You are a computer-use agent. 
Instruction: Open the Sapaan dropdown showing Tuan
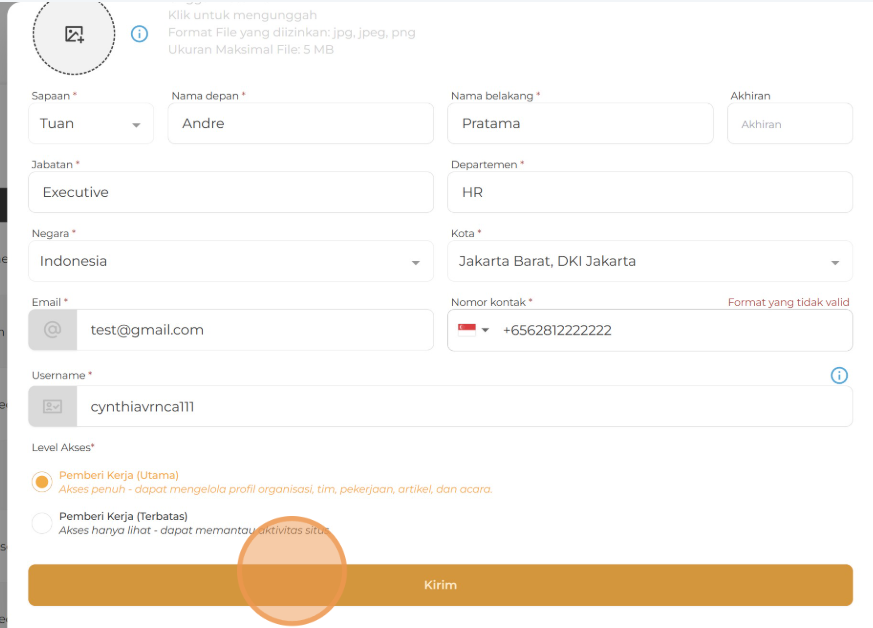click(91, 124)
